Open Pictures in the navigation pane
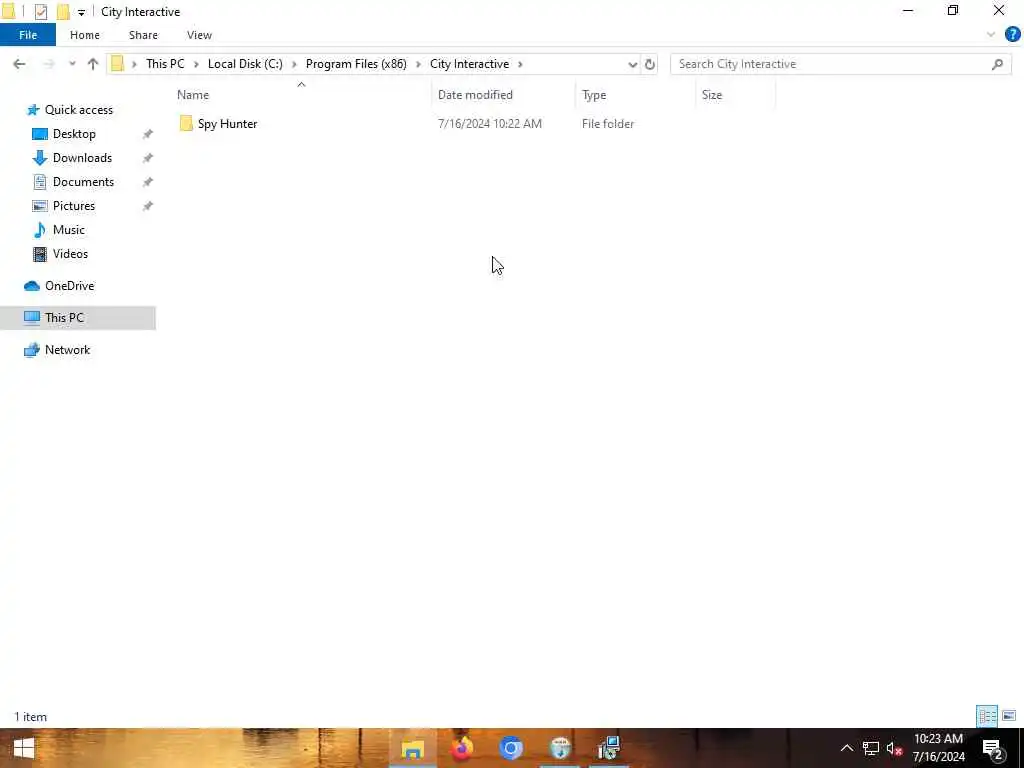Viewport: 1024px width, 768px height. [x=73, y=206]
